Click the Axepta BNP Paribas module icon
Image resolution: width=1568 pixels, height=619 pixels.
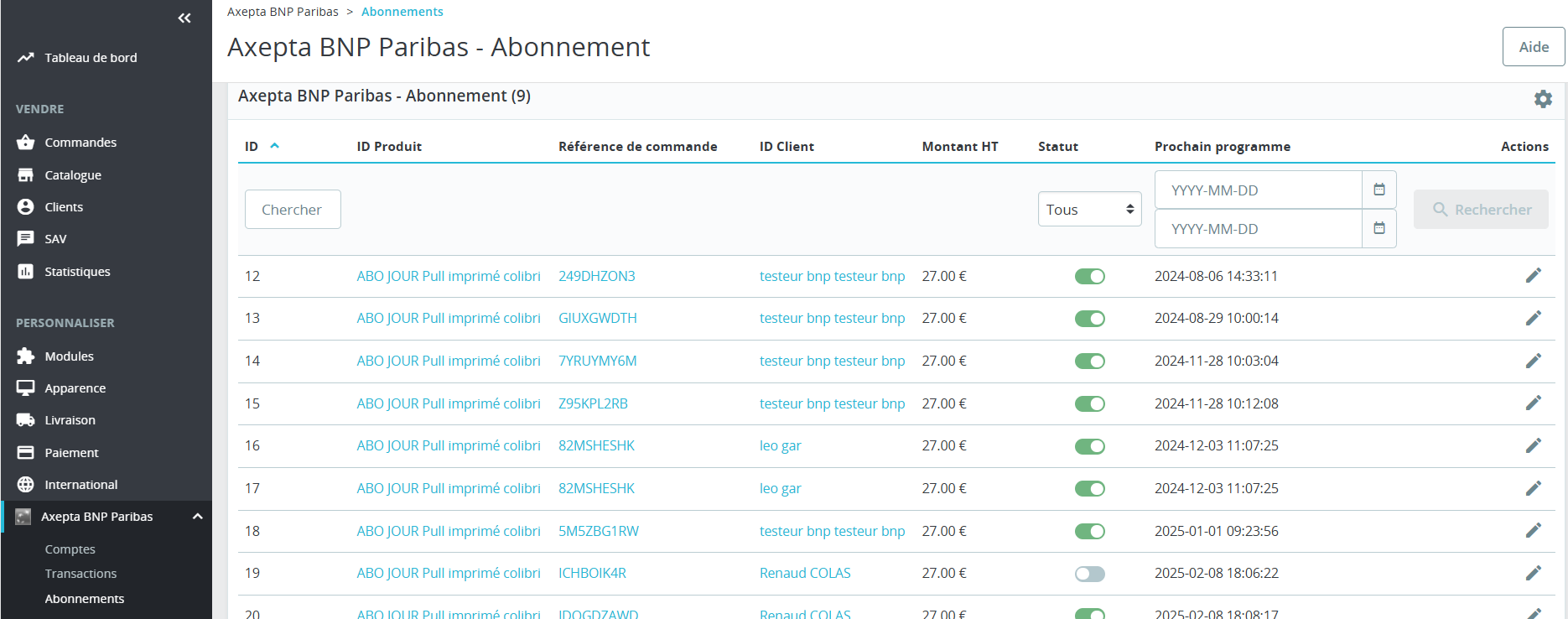pyautogui.click(x=23, y=517)
